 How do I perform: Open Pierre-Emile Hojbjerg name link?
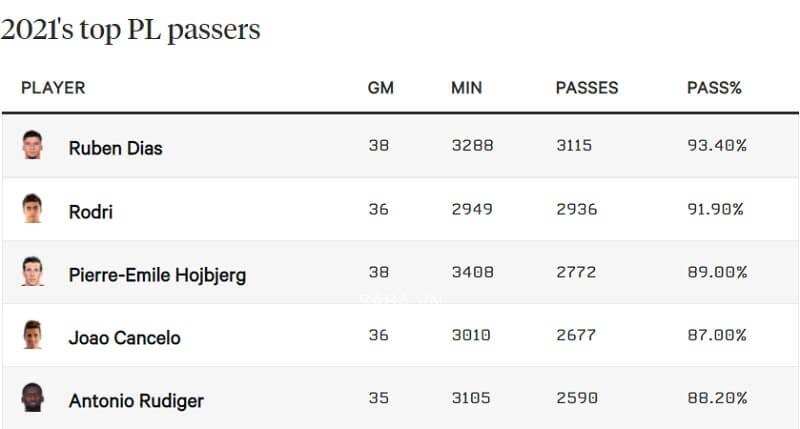(157, 274)
